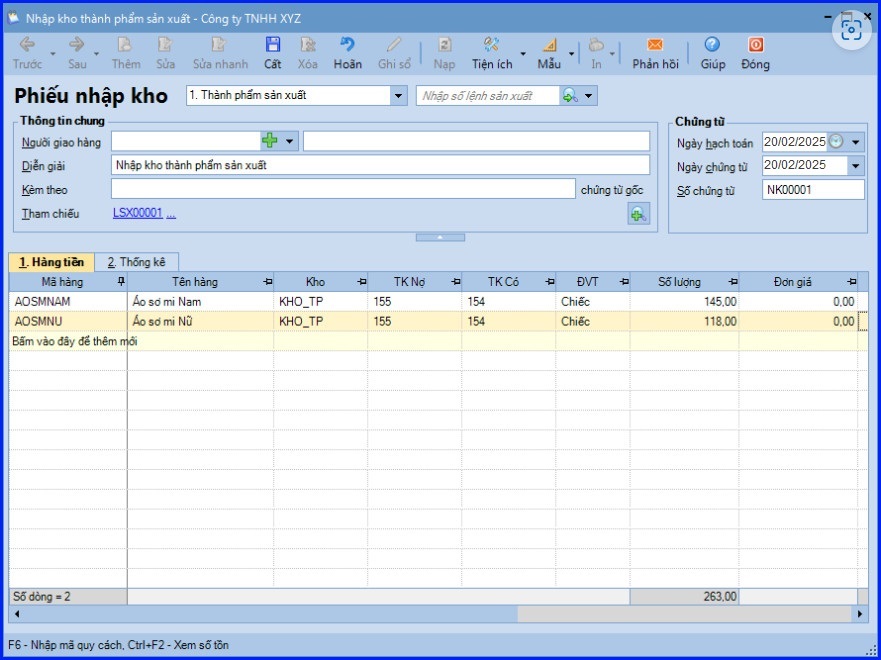Click the Mẫu template icon

coord(549,46)
